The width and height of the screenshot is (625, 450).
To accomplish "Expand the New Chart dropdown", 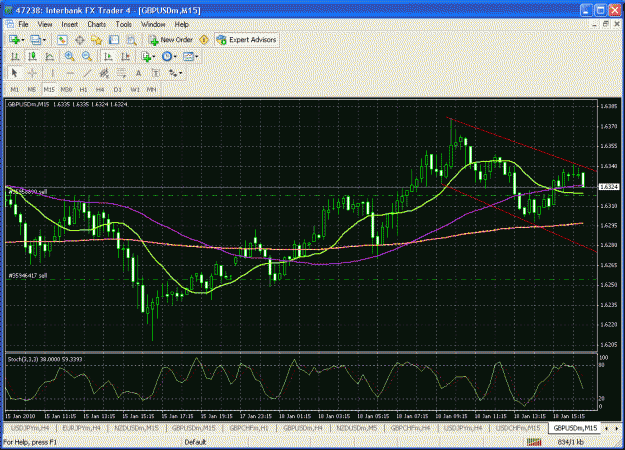I will point(23,40).
